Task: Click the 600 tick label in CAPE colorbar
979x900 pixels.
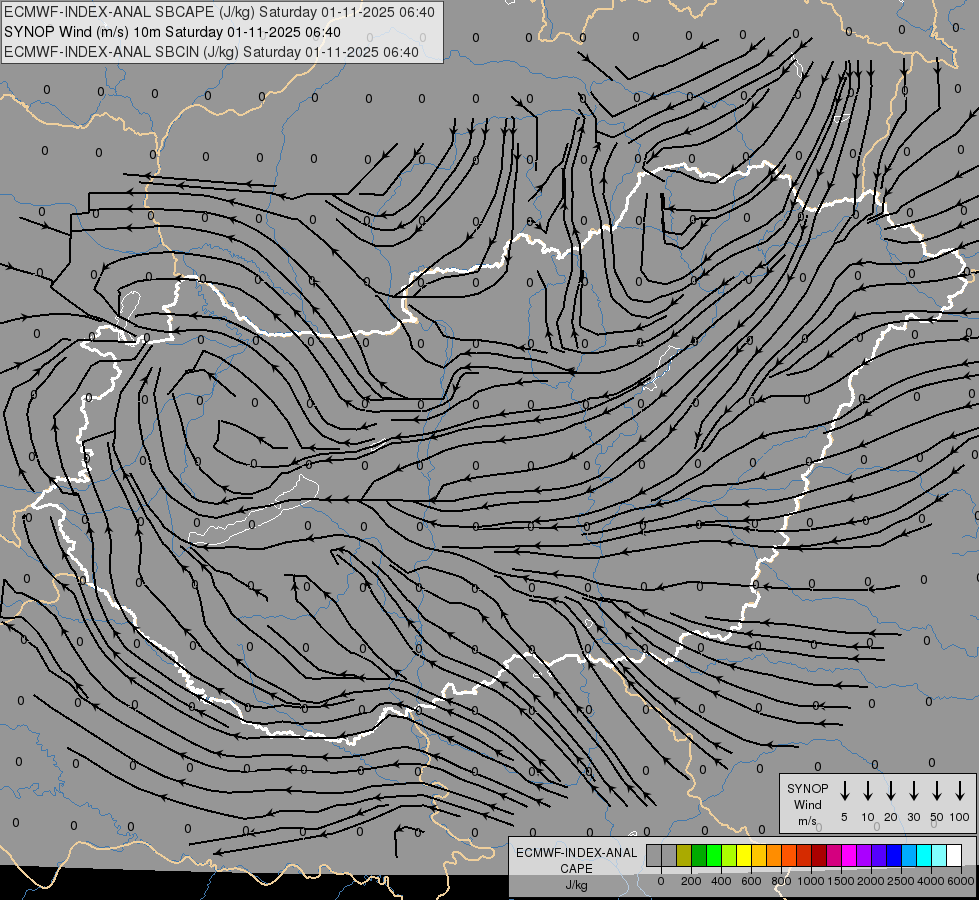Action: 751,881
